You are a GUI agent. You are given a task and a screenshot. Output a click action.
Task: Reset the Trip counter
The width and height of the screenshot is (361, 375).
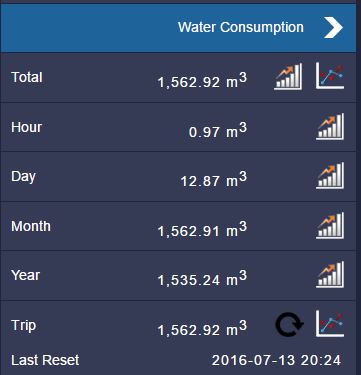pos(289,324)
